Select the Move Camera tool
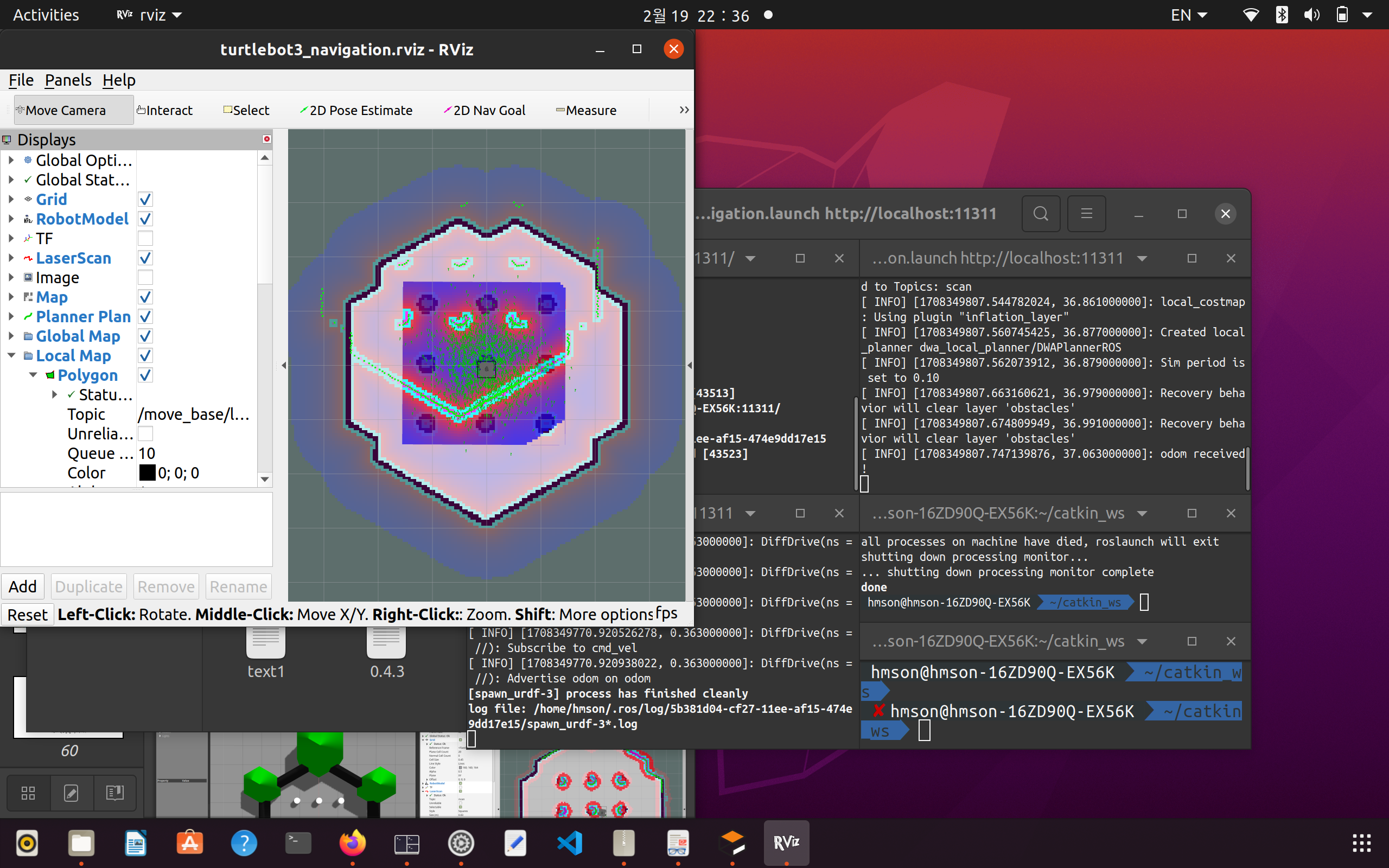Image resolution: width=1389 pixels, height=868 pixels. coord(74,110)
